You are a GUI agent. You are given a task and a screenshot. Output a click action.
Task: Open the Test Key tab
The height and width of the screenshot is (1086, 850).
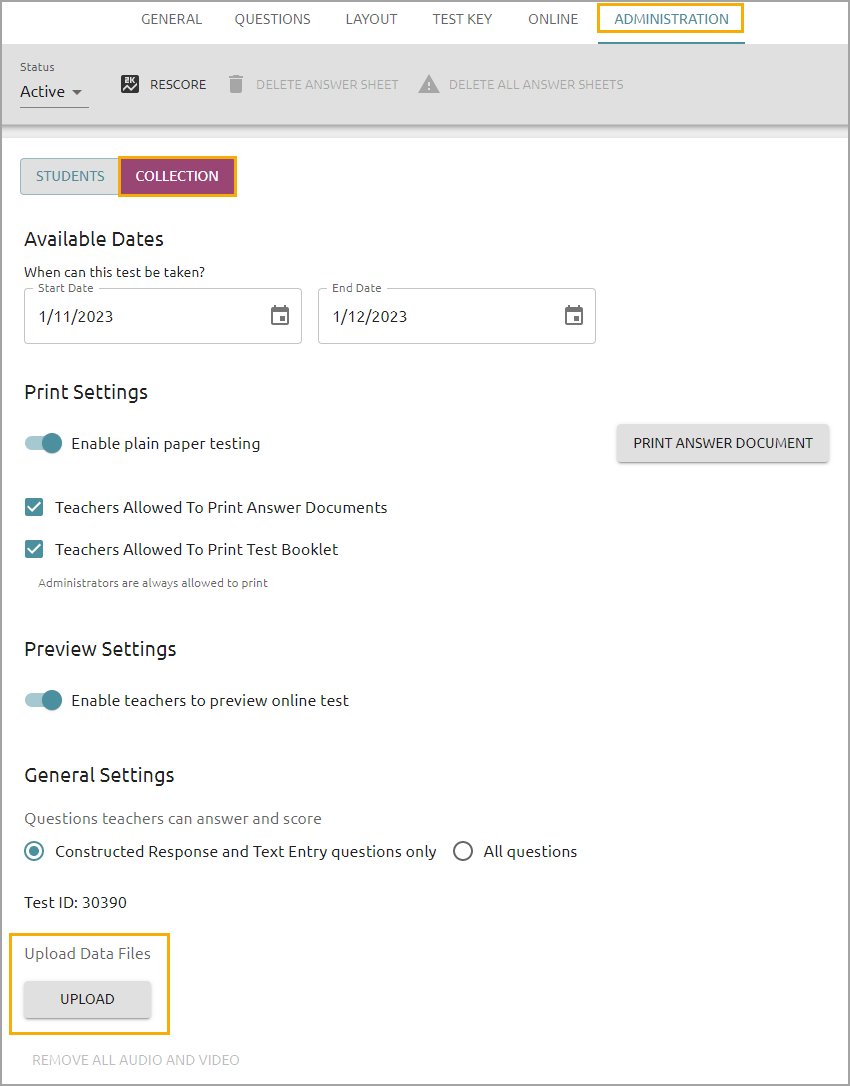462,19
